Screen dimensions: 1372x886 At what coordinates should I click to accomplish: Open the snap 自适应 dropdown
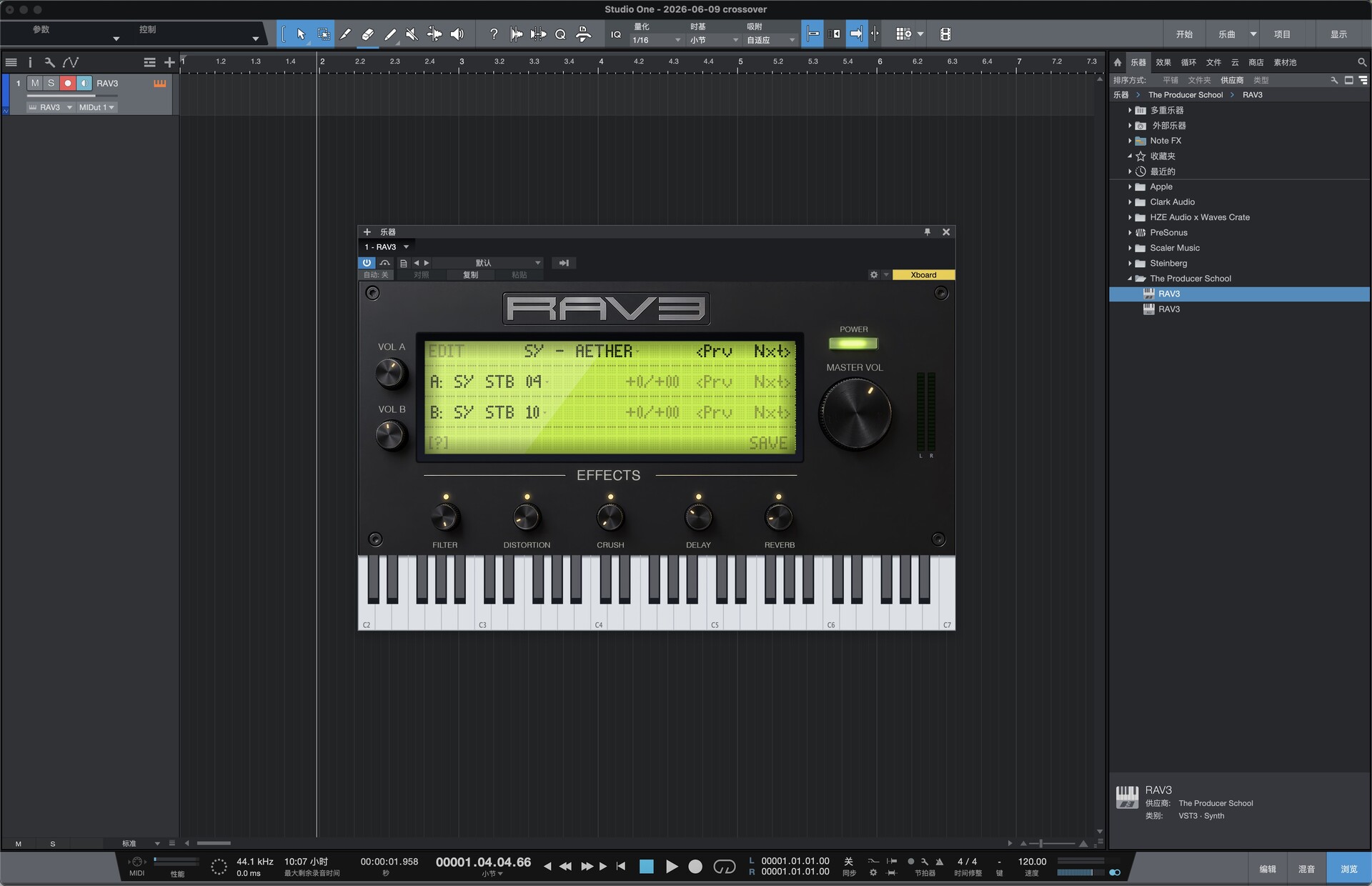(x=771, y=41)
